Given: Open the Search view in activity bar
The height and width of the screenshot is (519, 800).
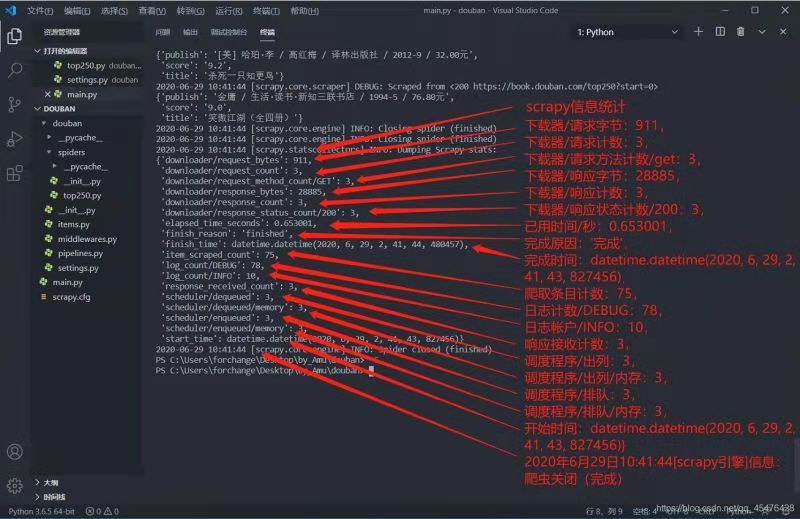Looking at the screenshot, I should [15, 70].
